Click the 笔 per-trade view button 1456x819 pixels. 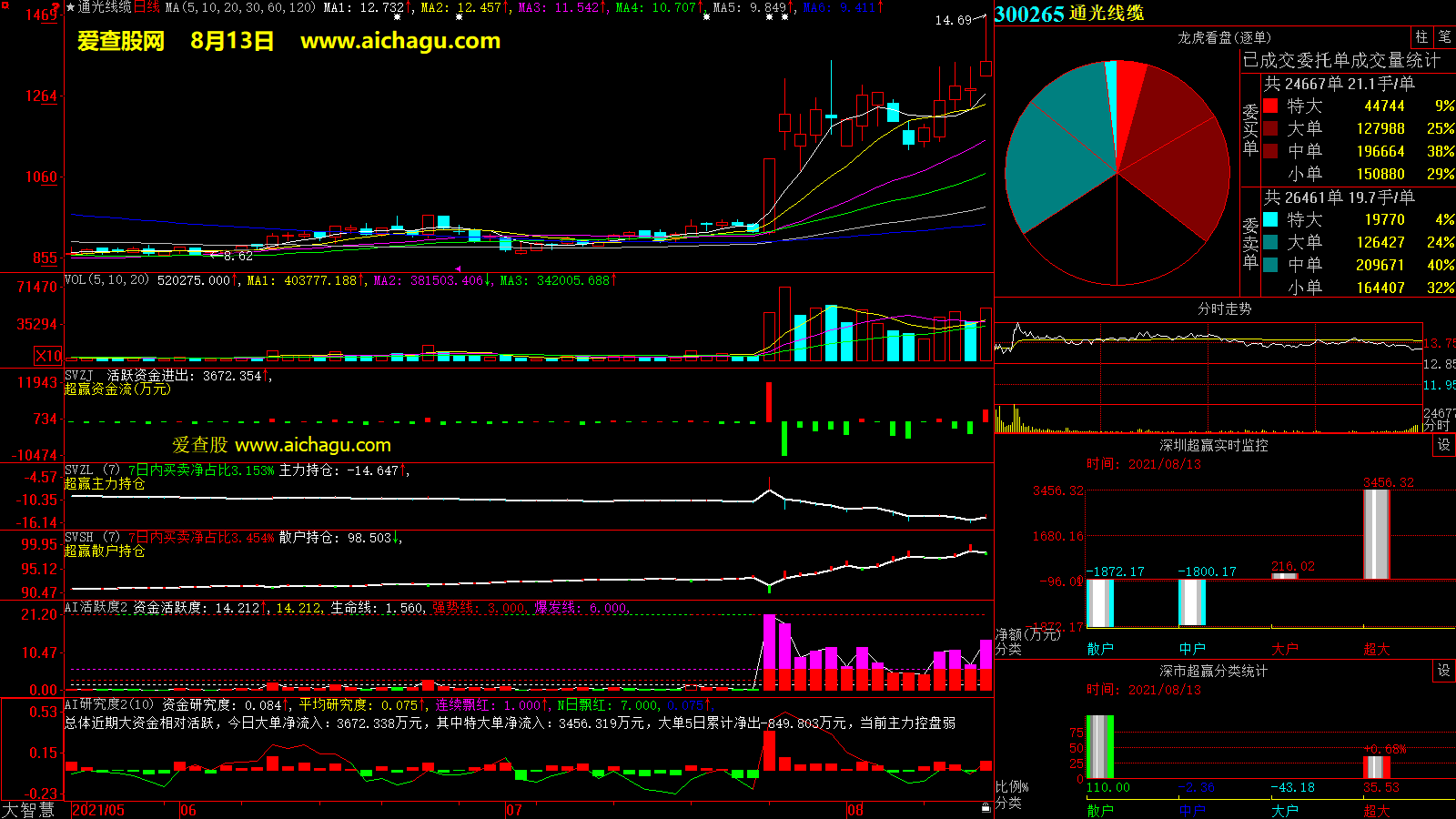point(1444,36)
